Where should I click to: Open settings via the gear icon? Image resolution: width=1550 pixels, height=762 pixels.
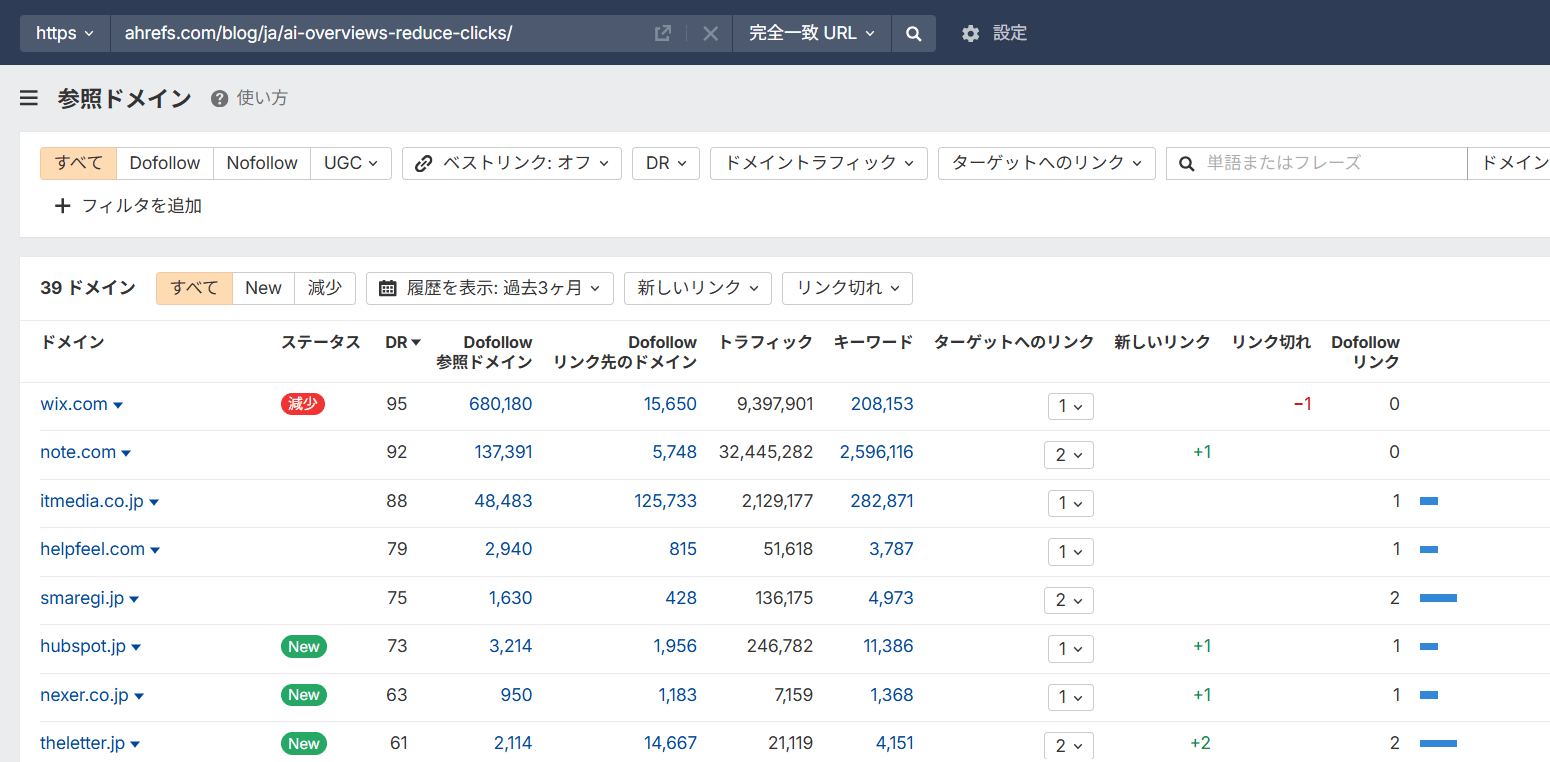[x=970, y=33]
